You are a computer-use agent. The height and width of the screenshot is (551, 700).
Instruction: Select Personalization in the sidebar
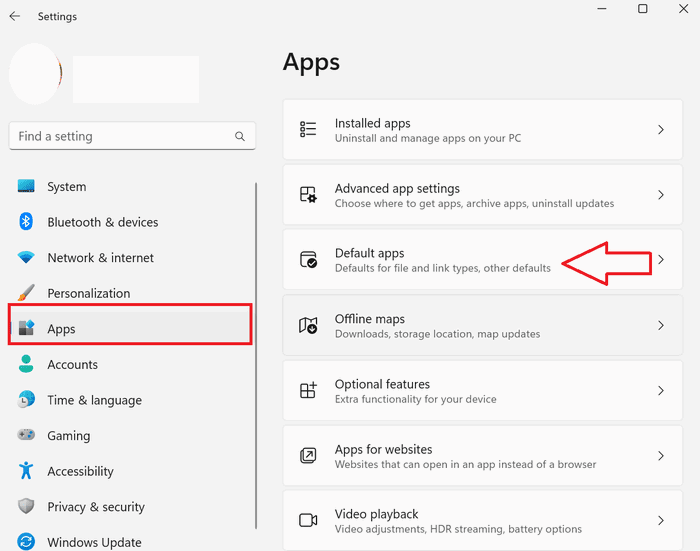[x=130, y=293]
